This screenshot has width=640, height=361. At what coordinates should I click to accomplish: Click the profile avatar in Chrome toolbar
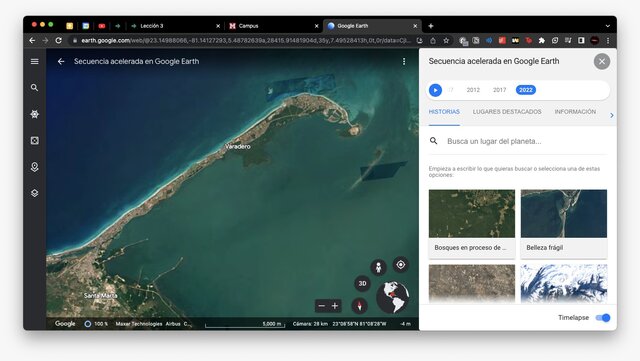pyautogui.click(x=595, y=40)
